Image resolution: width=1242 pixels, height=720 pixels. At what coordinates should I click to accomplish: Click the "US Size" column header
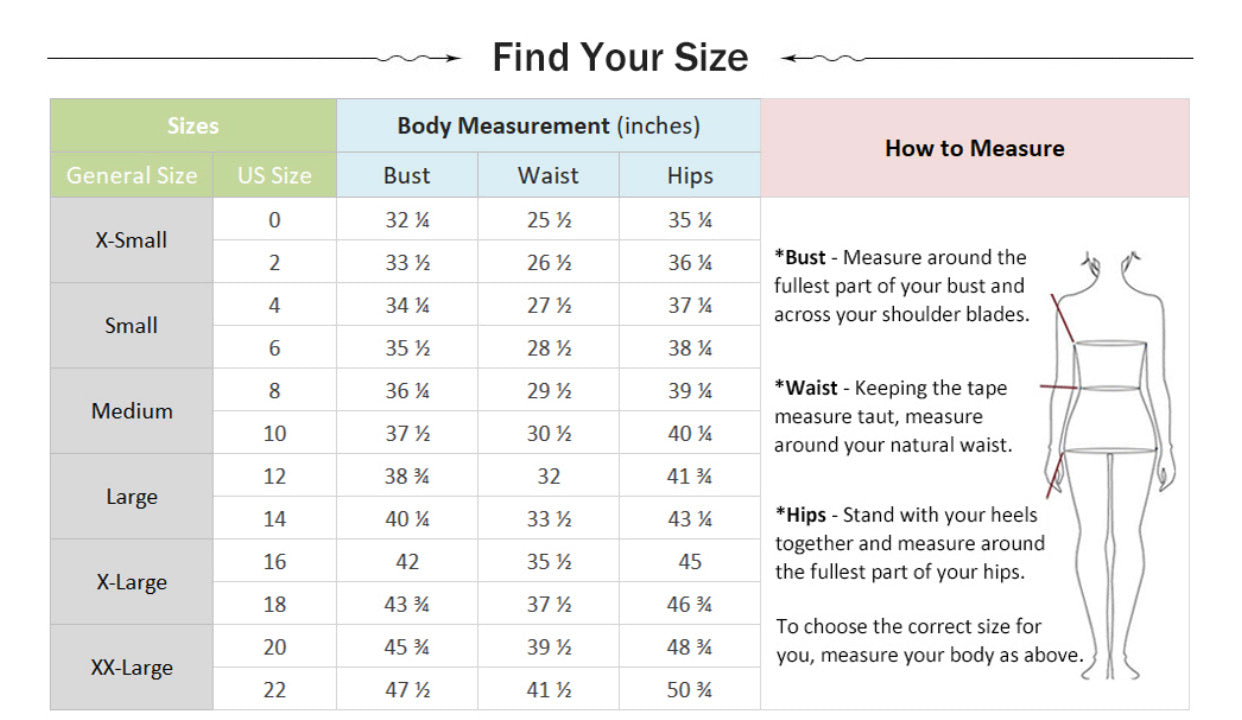274,176
